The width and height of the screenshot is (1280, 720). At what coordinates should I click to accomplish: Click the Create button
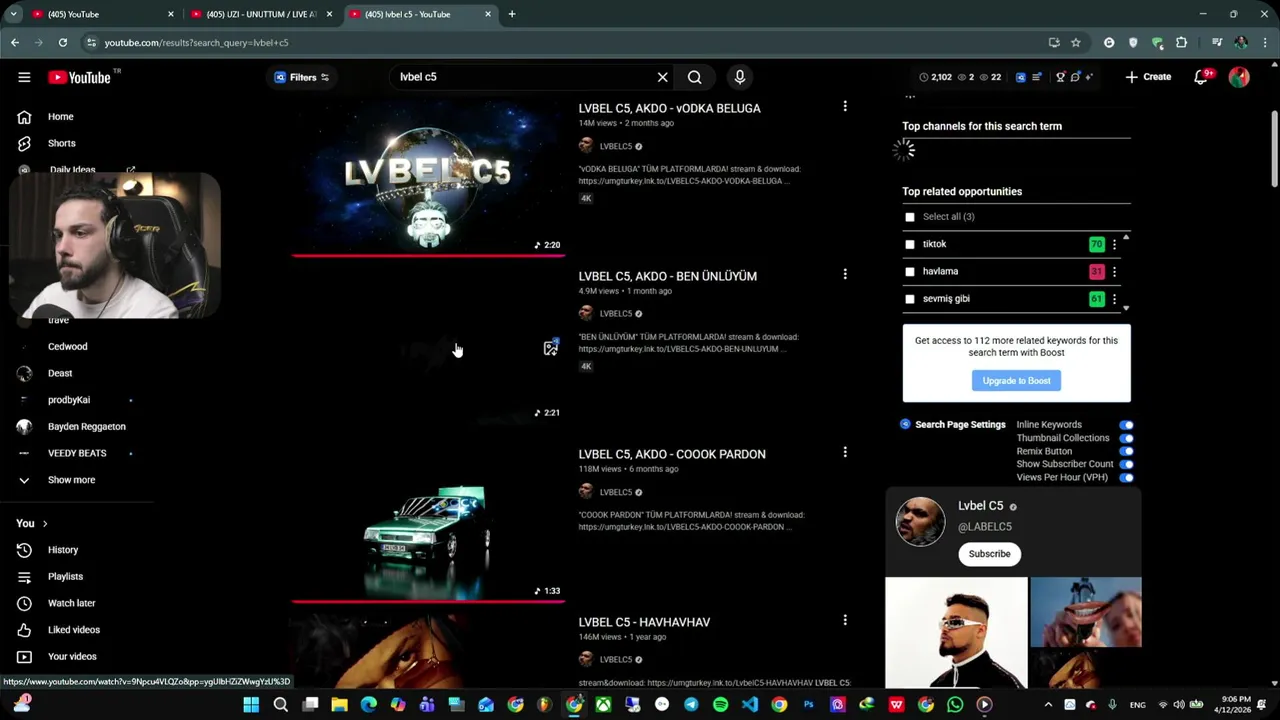tap(1148, 77)
